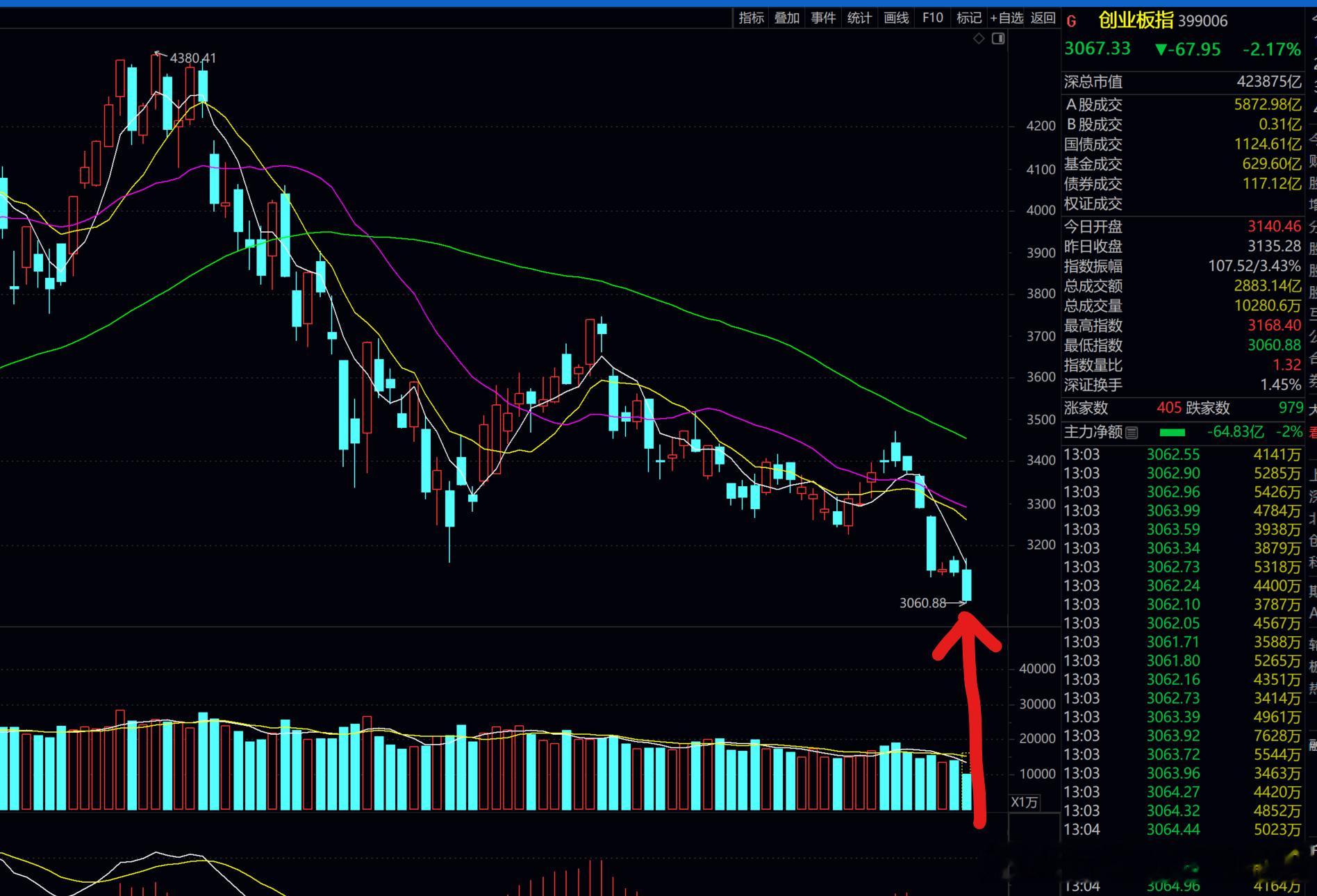1317x896 pixels.
Task: Click the 创业板指 index name
Action: pyautogui.click(x=1136, y=20)
